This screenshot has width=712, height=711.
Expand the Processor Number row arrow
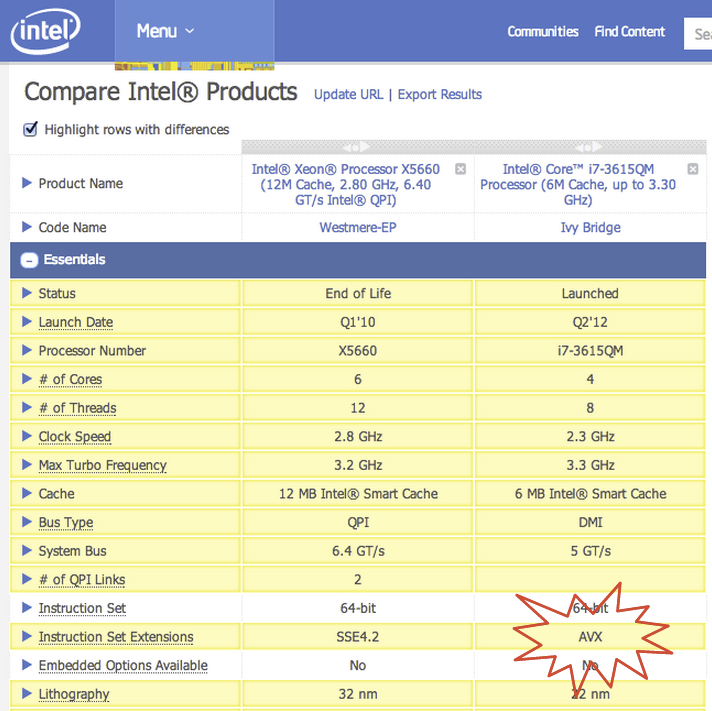[x=27, y=350]
